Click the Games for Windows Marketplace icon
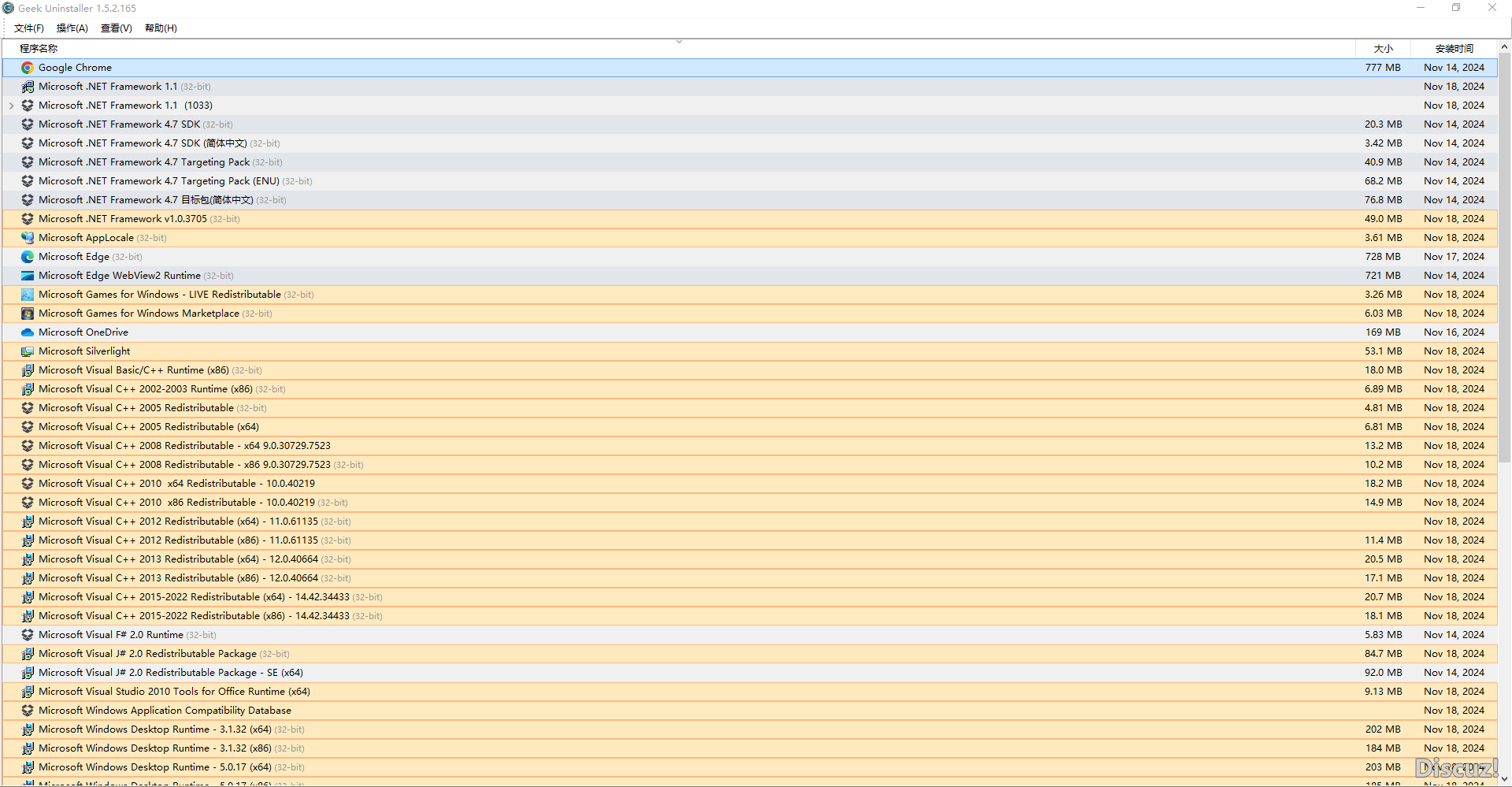This screenshot has width=1512, height=787. (x=28, y=313)
